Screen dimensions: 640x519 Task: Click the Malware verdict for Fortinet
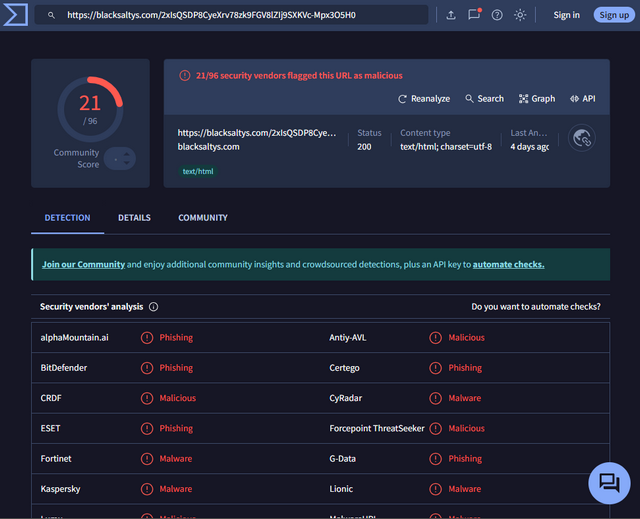click(176, 459)
